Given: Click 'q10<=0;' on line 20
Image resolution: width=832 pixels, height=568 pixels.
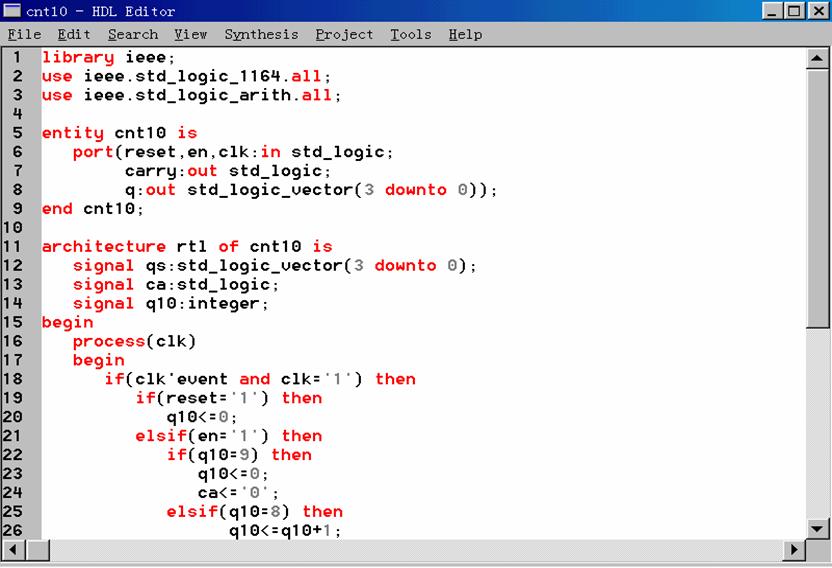Looking at the screenshot, I should pos(202,417).
